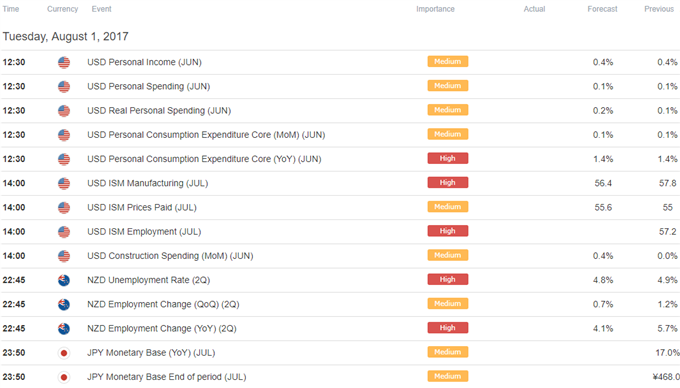Click the Medium badge for USD ISM Prices Paid
The image size is (680, 388).
coord(448,207)
